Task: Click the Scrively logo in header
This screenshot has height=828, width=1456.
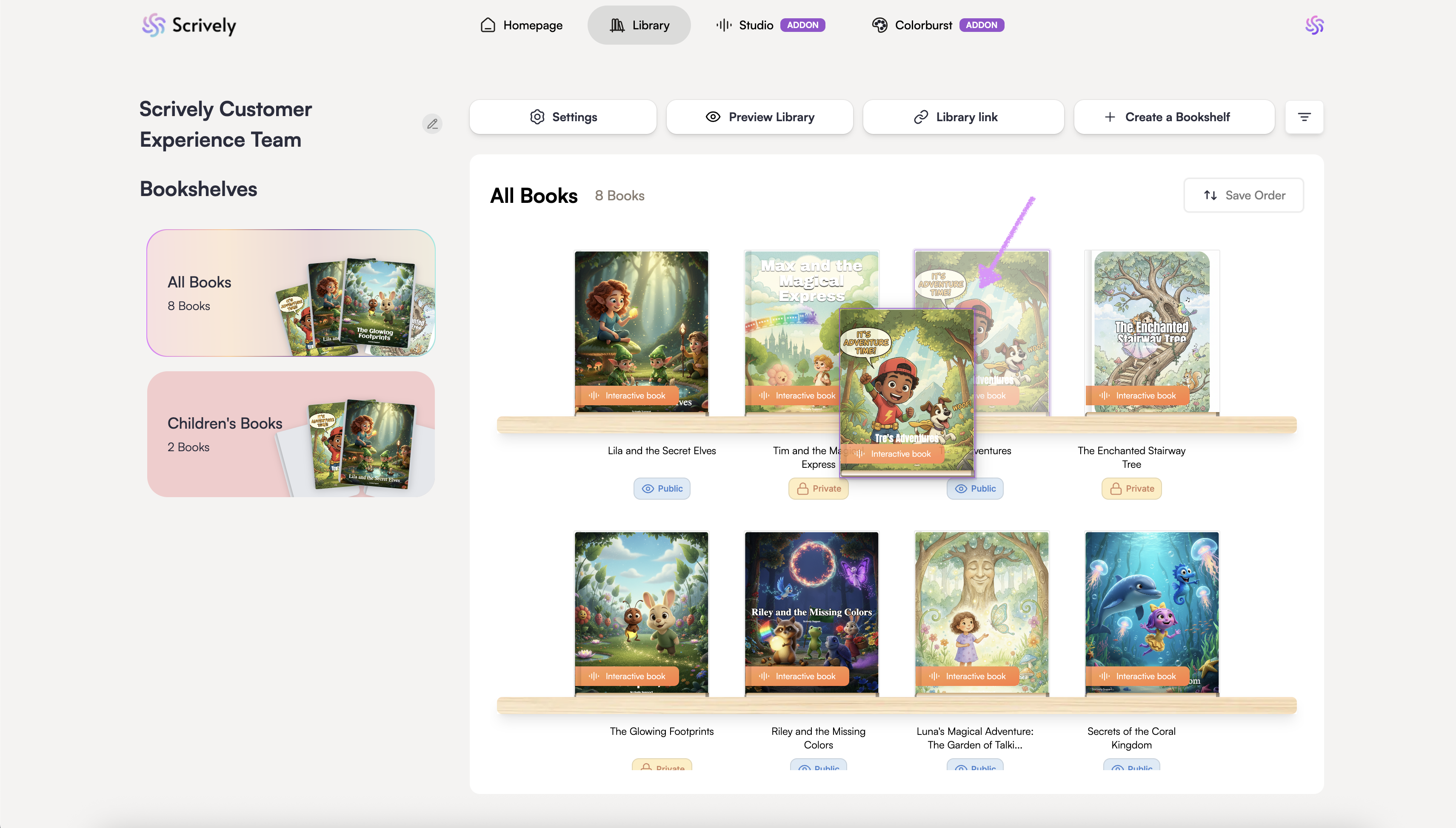Action: (188, 25)
